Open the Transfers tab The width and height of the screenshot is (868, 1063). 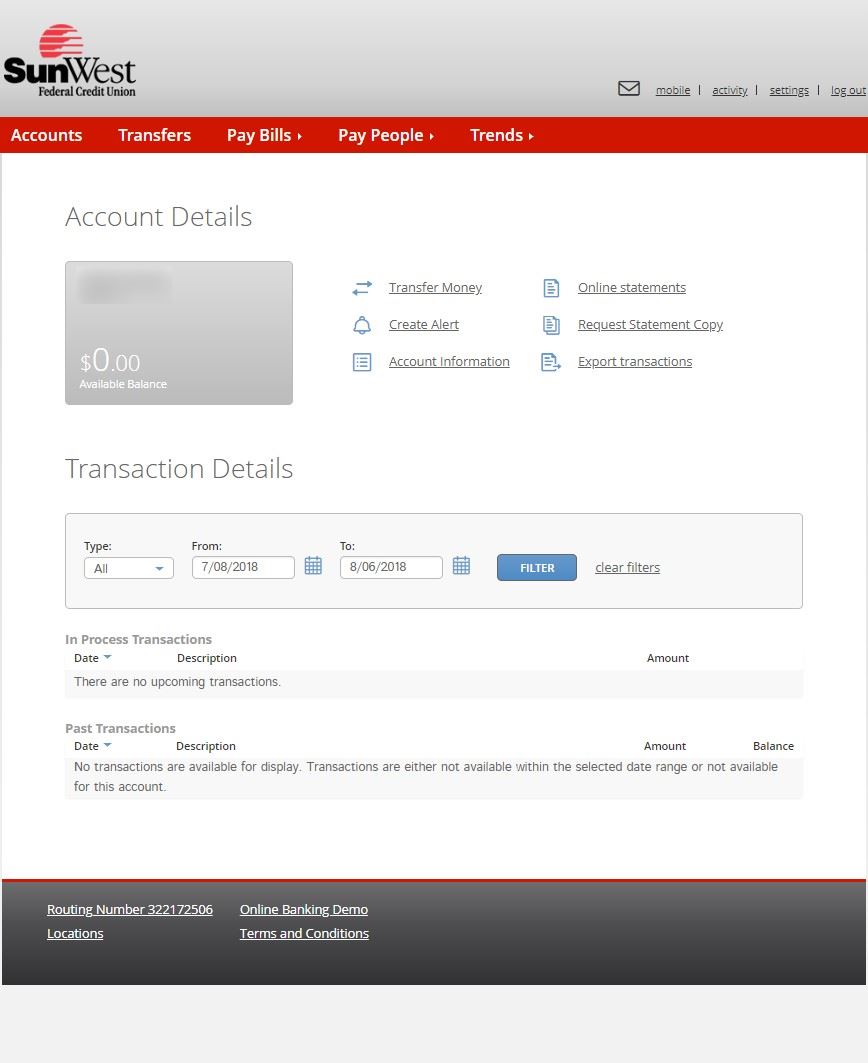tap(154, 135)
